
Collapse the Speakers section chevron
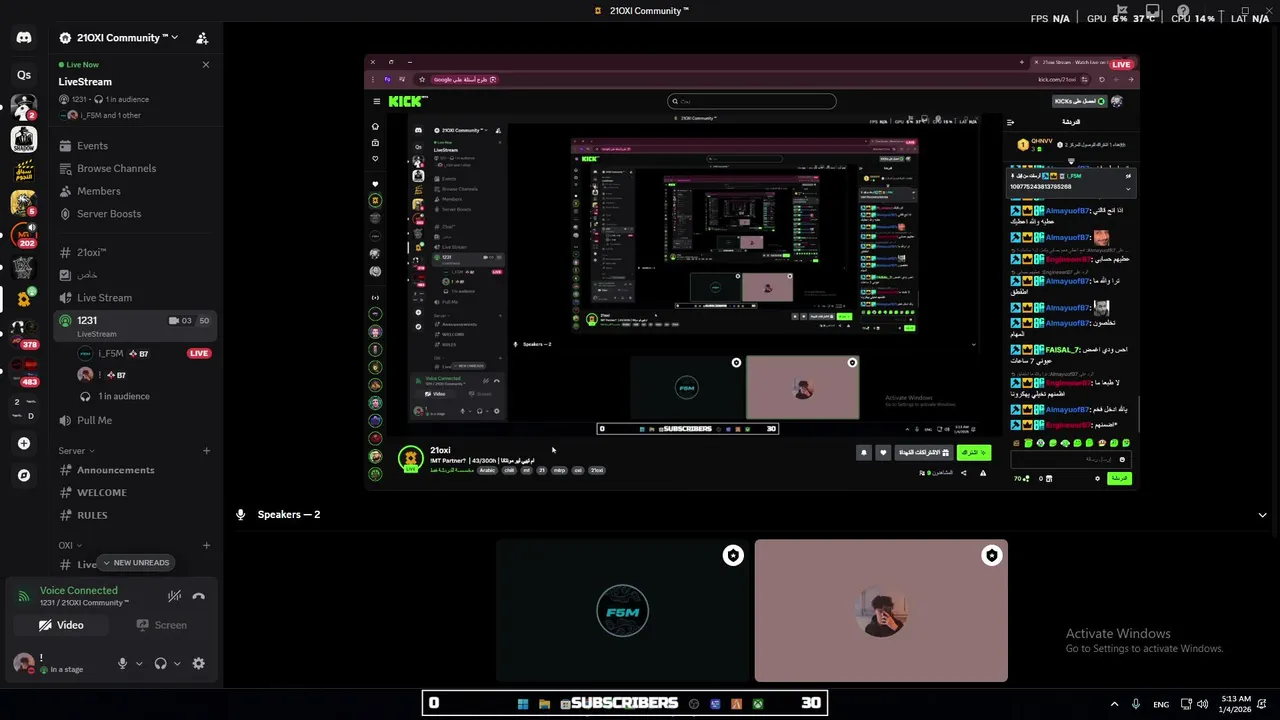click(x=1262, y=515)
